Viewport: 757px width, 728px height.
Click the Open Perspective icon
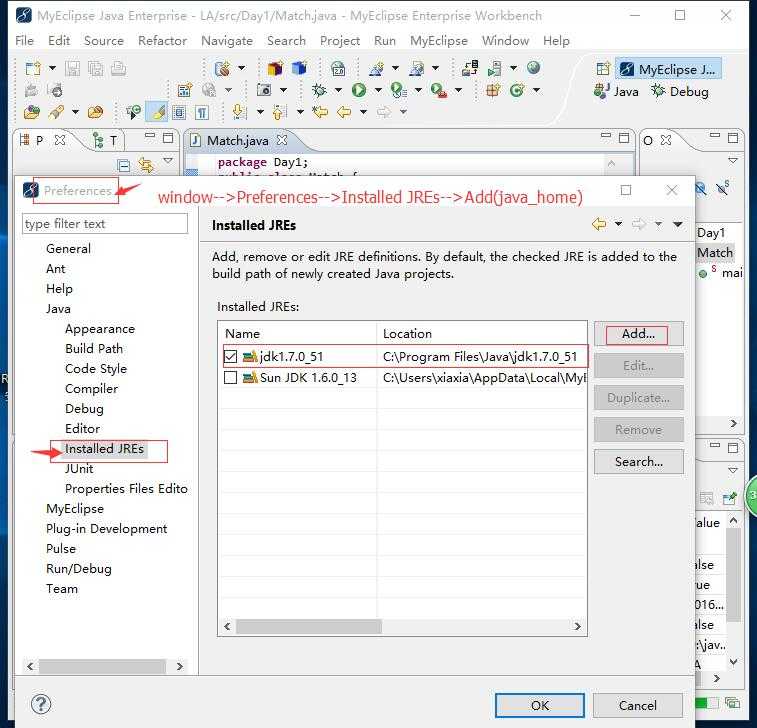(x=603, y=69)
